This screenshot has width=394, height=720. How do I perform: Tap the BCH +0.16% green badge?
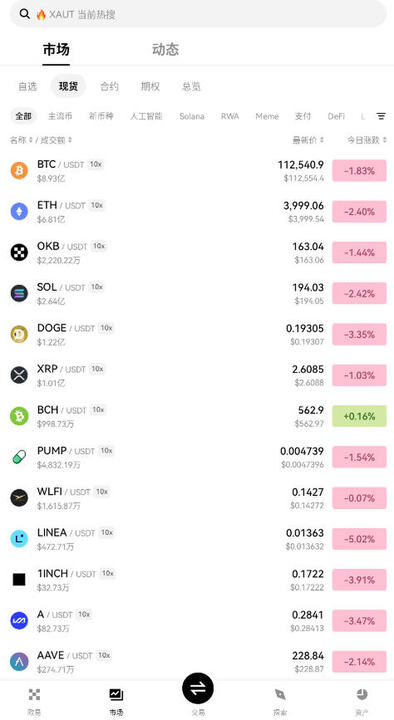tap(359, 416)
